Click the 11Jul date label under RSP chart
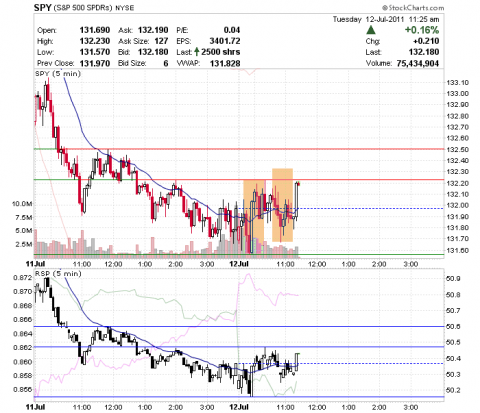The height and width of the screenshot is (413, 480). [x=35, y=407]
